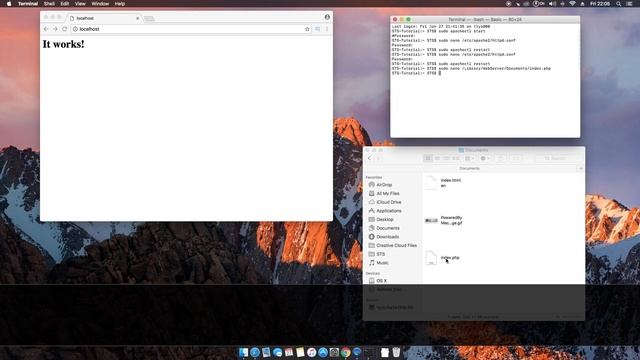Open the Shell menu
The width and height of the screenshot is (640, 360).
pos(49,4)
